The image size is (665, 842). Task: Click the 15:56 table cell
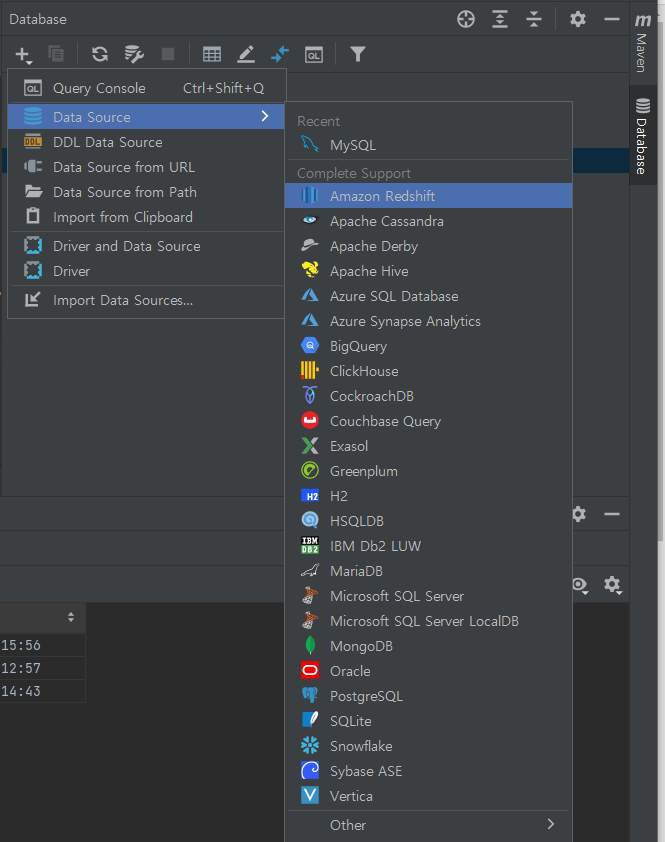pyautogui.click(x=42, y=645)
